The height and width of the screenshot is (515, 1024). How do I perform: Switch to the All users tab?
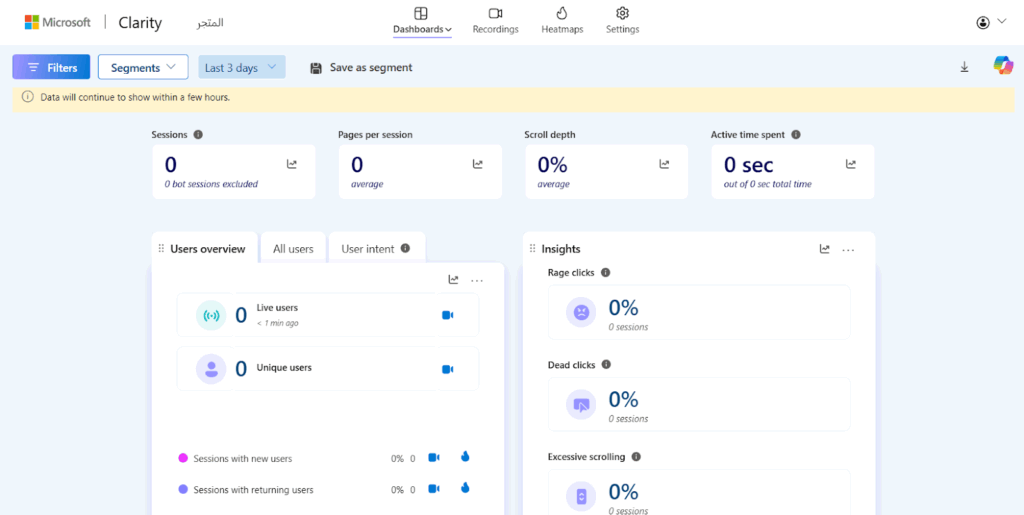[x=293, y=249]
